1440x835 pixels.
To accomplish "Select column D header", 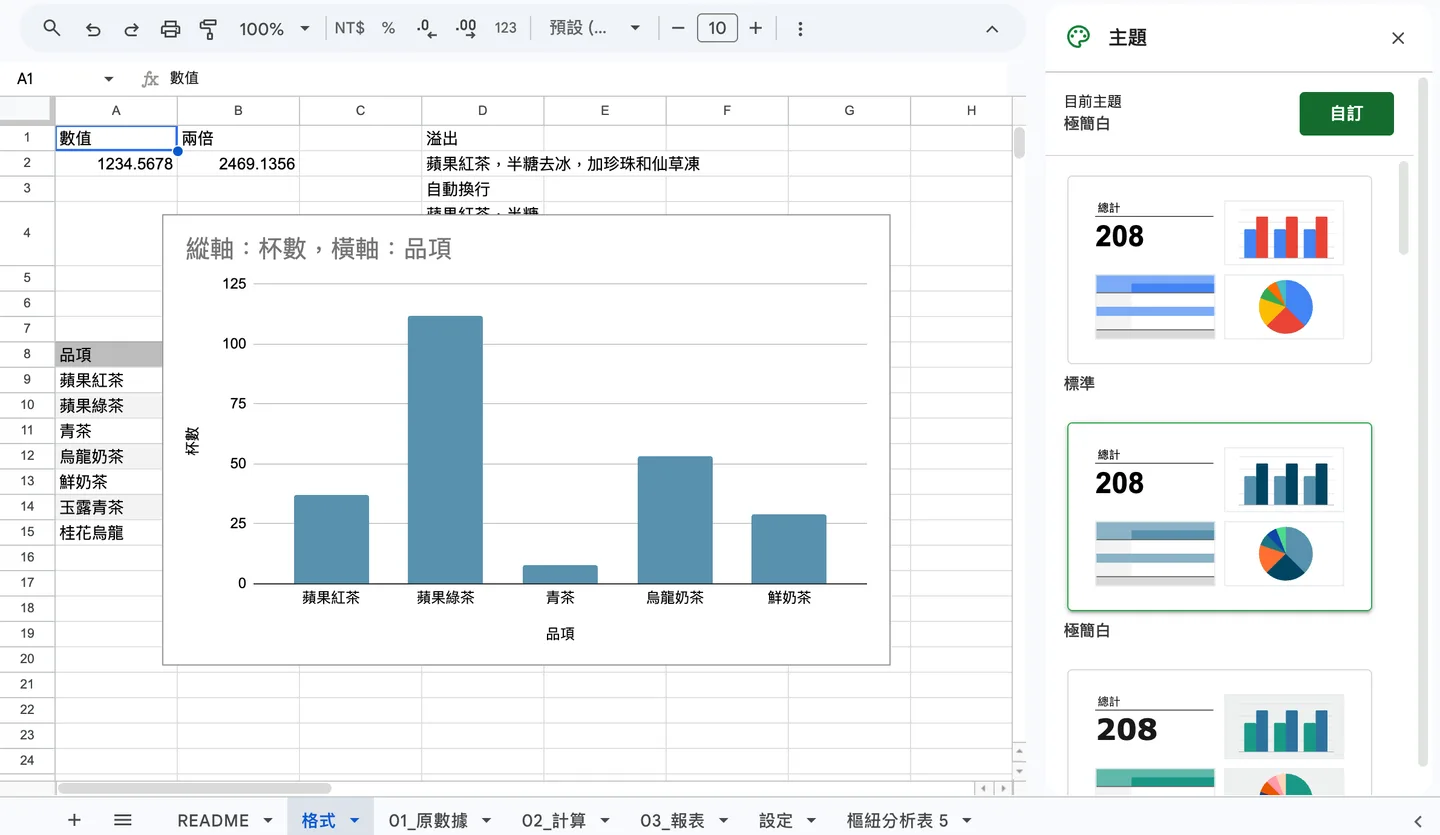I will point(483,110).
